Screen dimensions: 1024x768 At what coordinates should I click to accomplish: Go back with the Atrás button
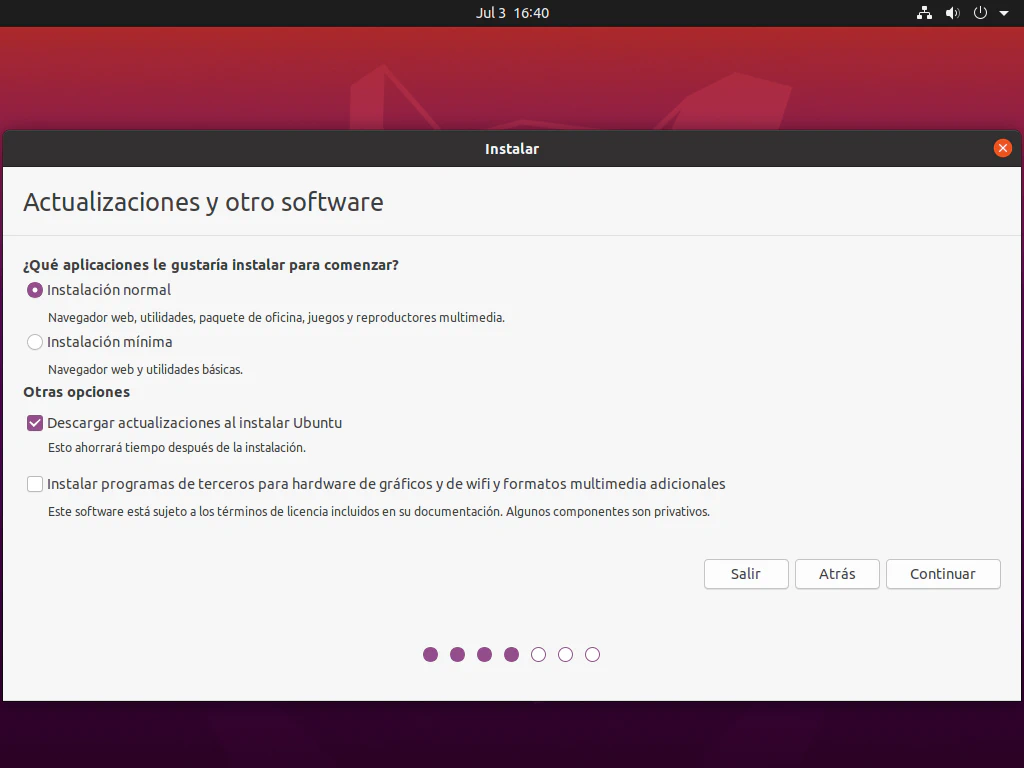(x=837, y=574)
